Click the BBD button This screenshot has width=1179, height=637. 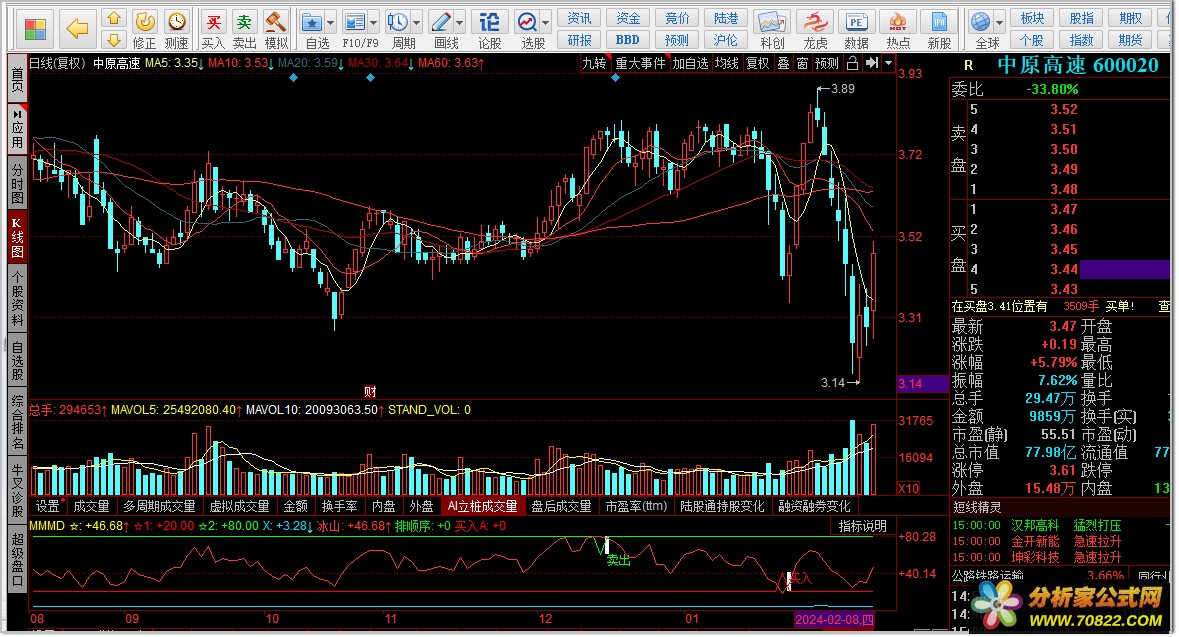[x=628, y=40]
